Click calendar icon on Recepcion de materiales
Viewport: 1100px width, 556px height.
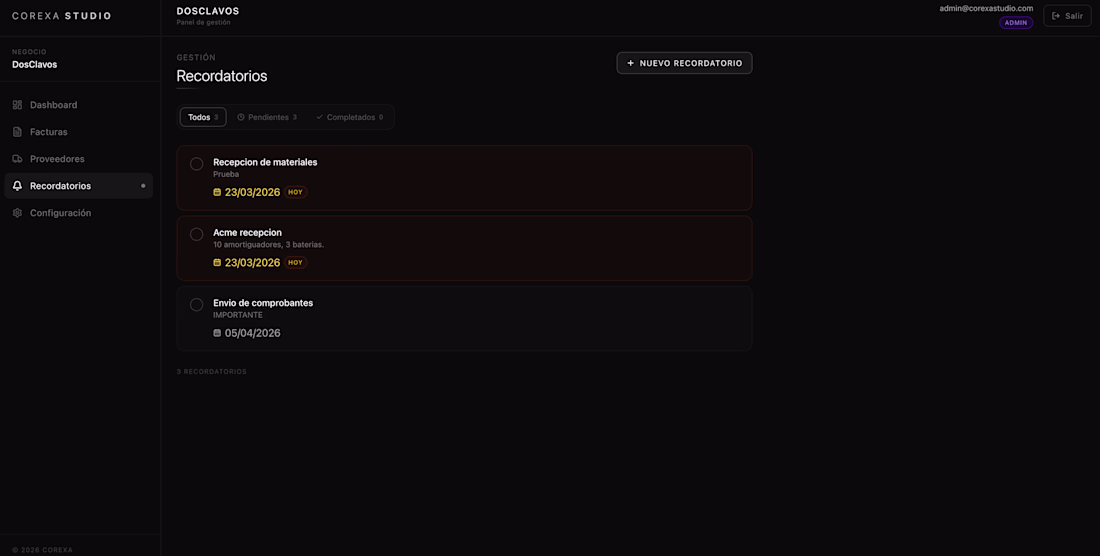pos(217,192)
